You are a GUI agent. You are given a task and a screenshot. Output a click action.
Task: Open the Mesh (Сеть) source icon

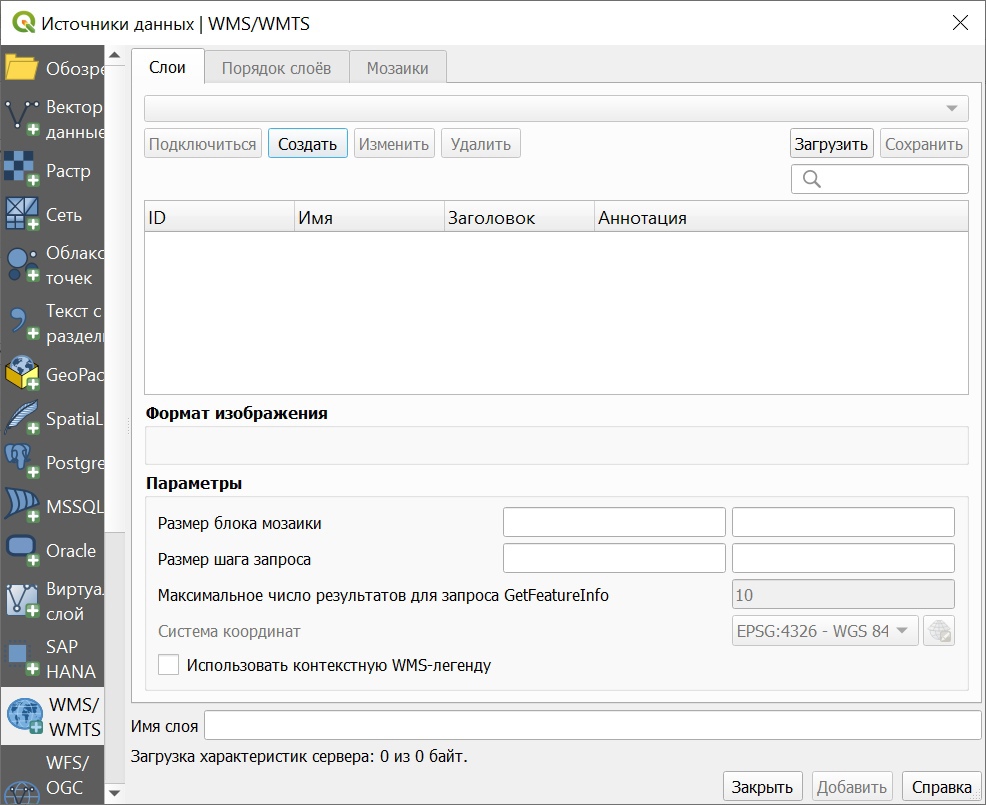tap(22, 214)
